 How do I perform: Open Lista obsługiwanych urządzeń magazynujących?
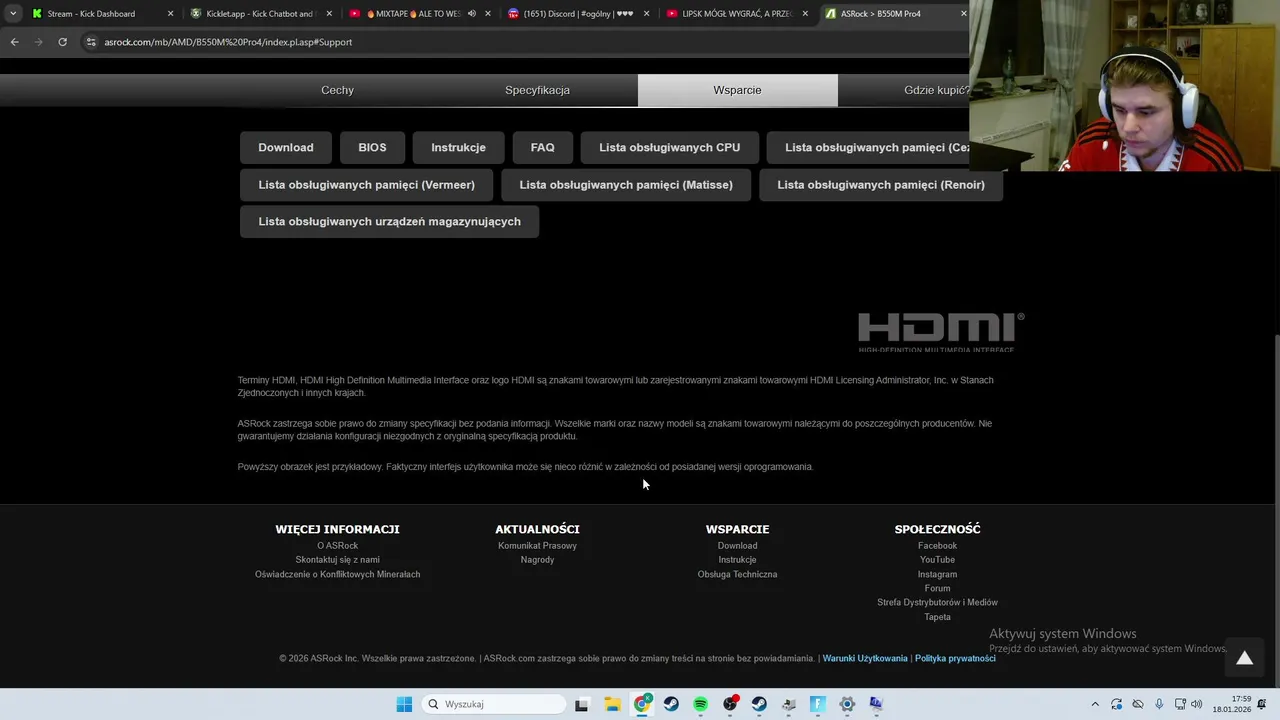pos(389,221)
